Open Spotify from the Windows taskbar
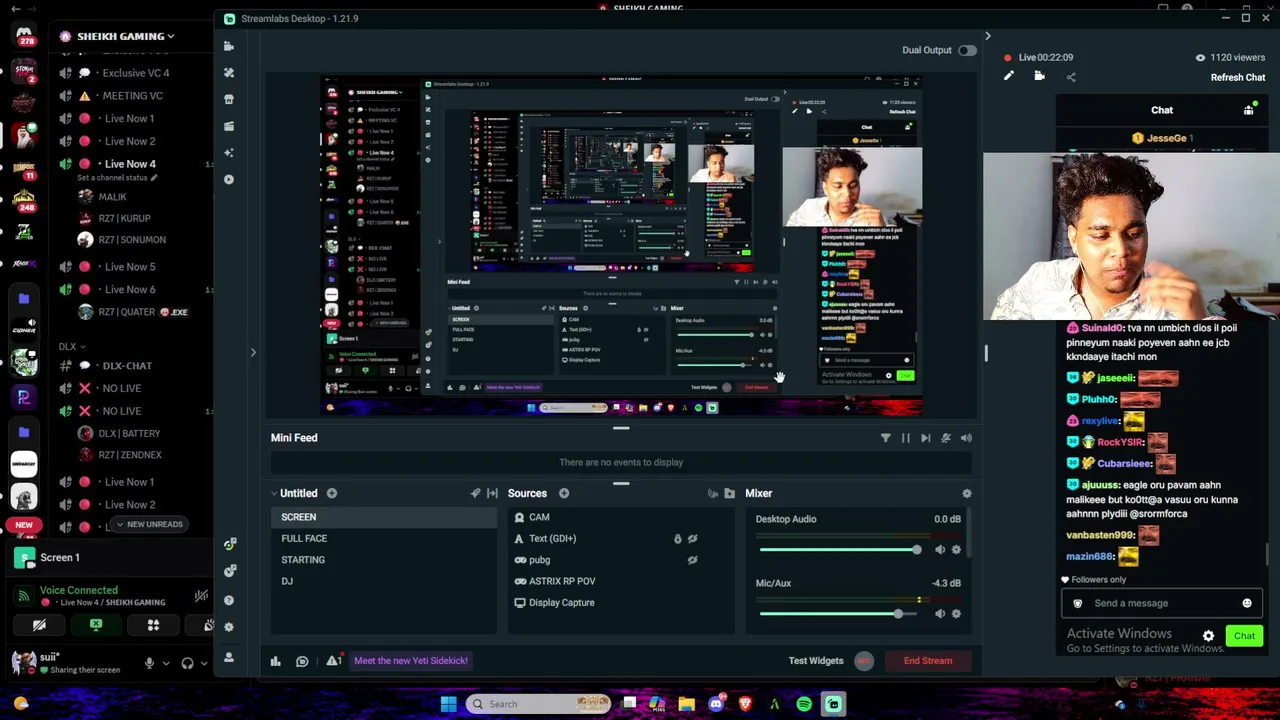The width and height of the screenshot is (1280, 720). tap(804, 704)
